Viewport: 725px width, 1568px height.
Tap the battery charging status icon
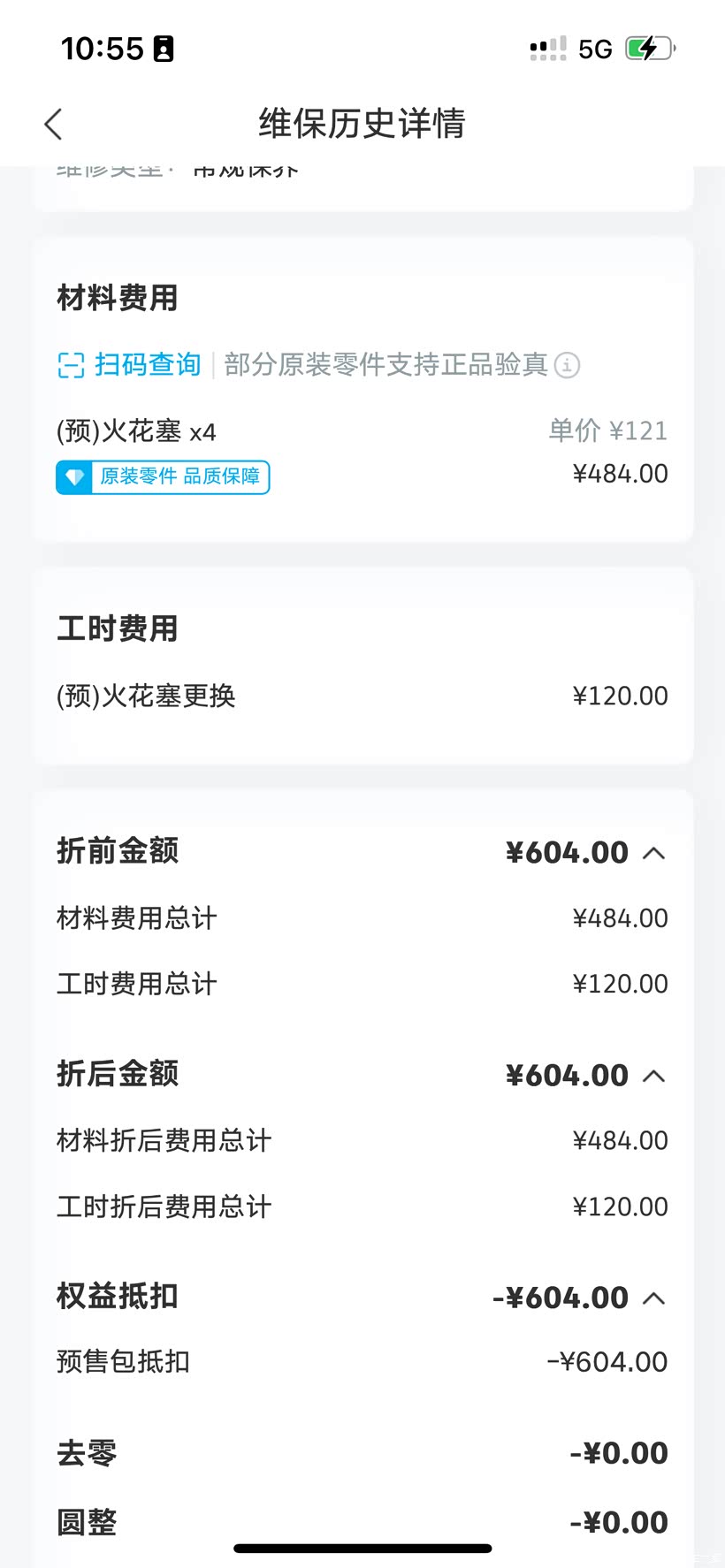pos(650,49)
